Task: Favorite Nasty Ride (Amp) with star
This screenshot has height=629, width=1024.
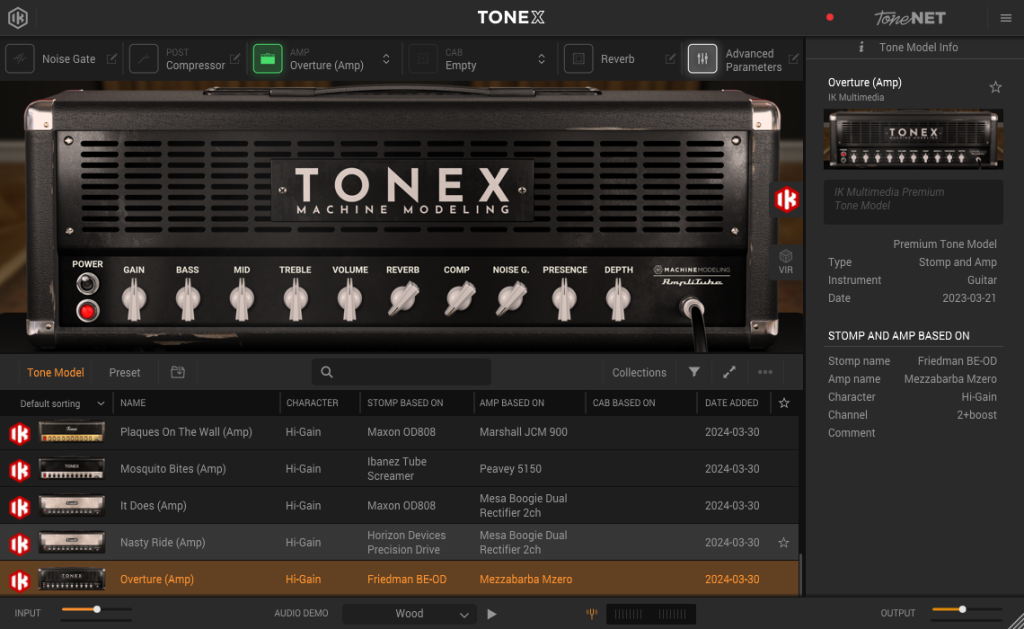Action: (x=784, y=542)
